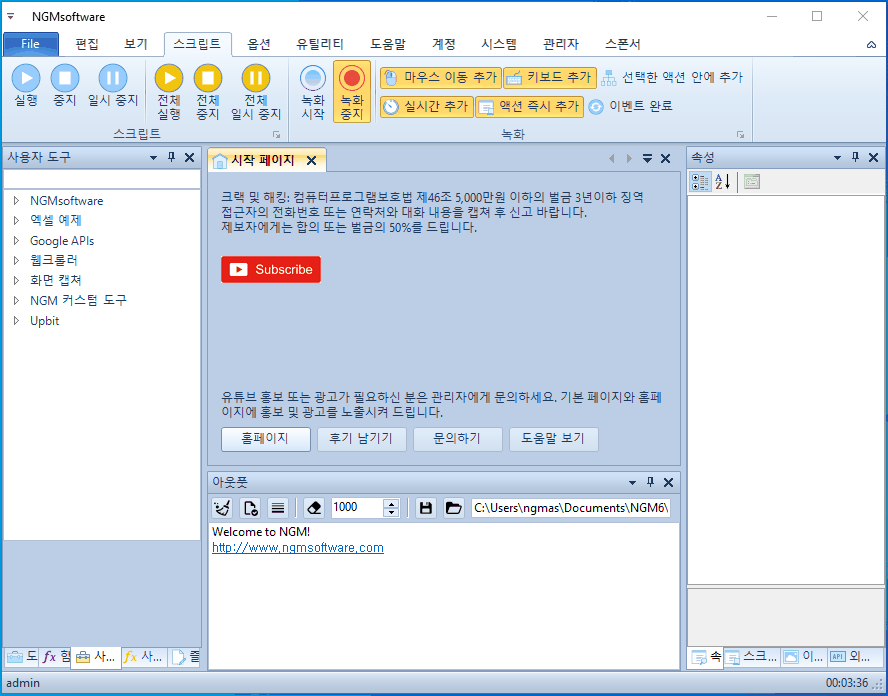The height and width of the screenshot is (696, 888).
Task: Click the 전체 일시 중지 (pause all) icon
Action: point(256,78)
